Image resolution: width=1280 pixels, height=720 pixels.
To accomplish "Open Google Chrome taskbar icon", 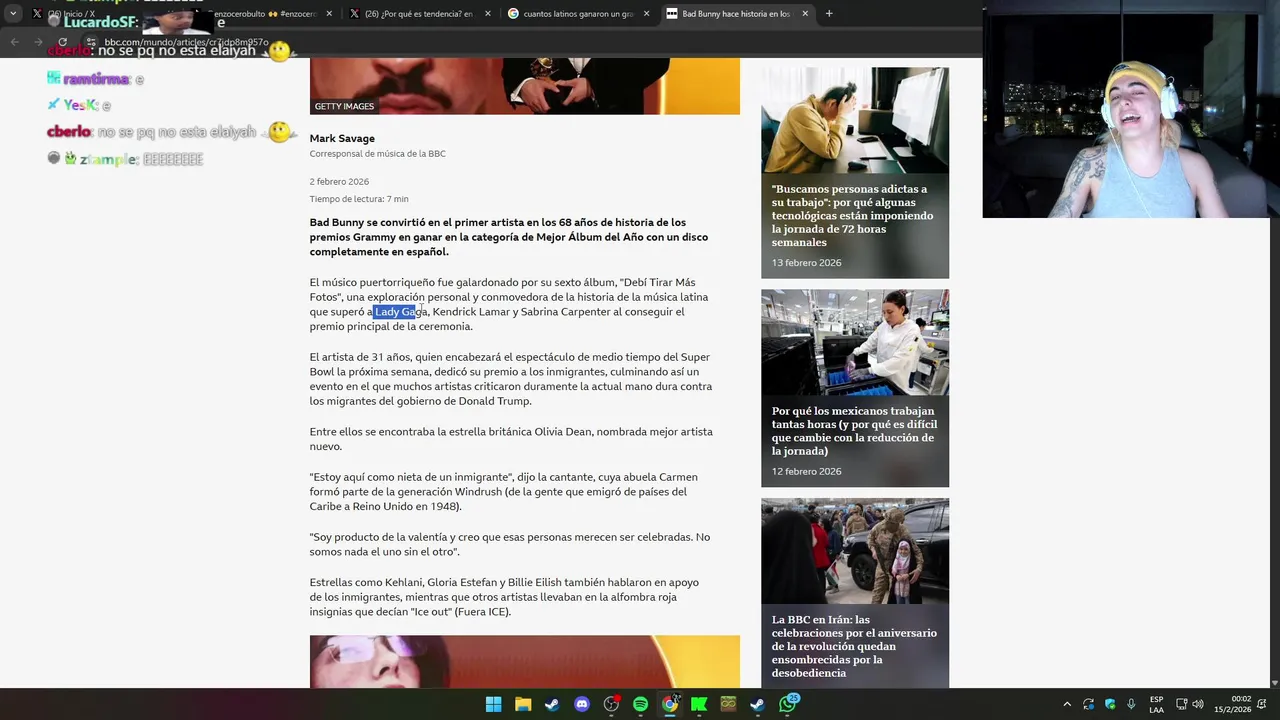I will tap(670, 704).
